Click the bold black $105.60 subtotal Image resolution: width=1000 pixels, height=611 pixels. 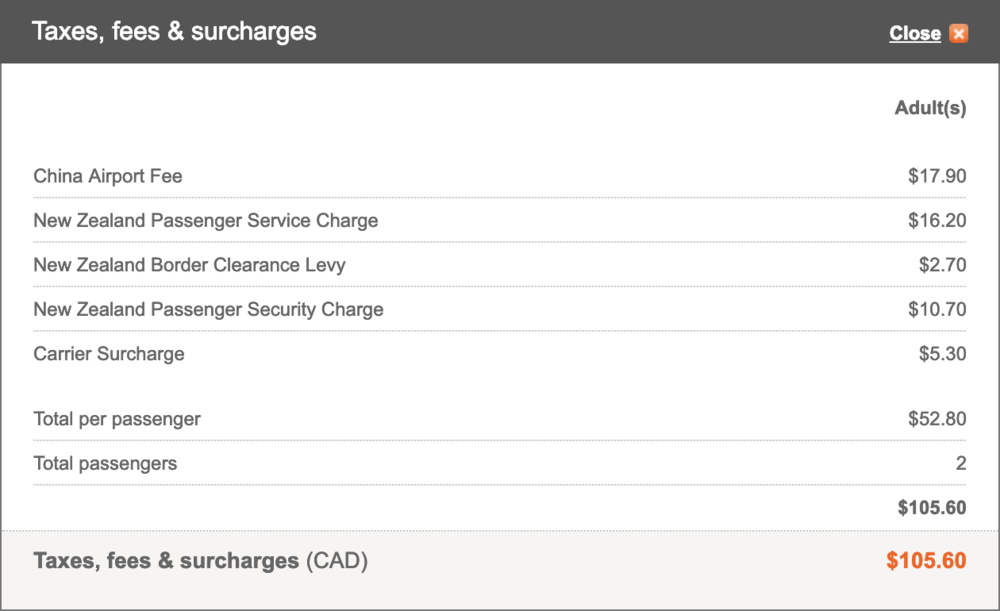tap(932, 508)
